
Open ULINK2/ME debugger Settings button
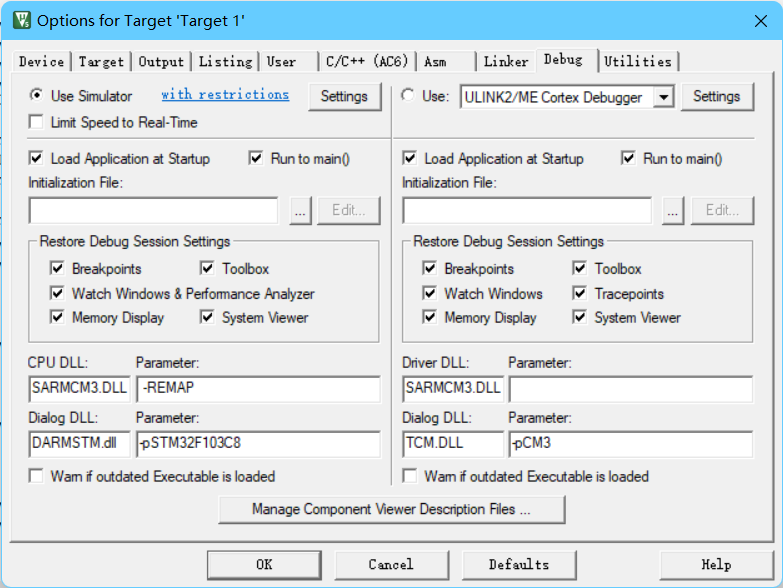716,96
